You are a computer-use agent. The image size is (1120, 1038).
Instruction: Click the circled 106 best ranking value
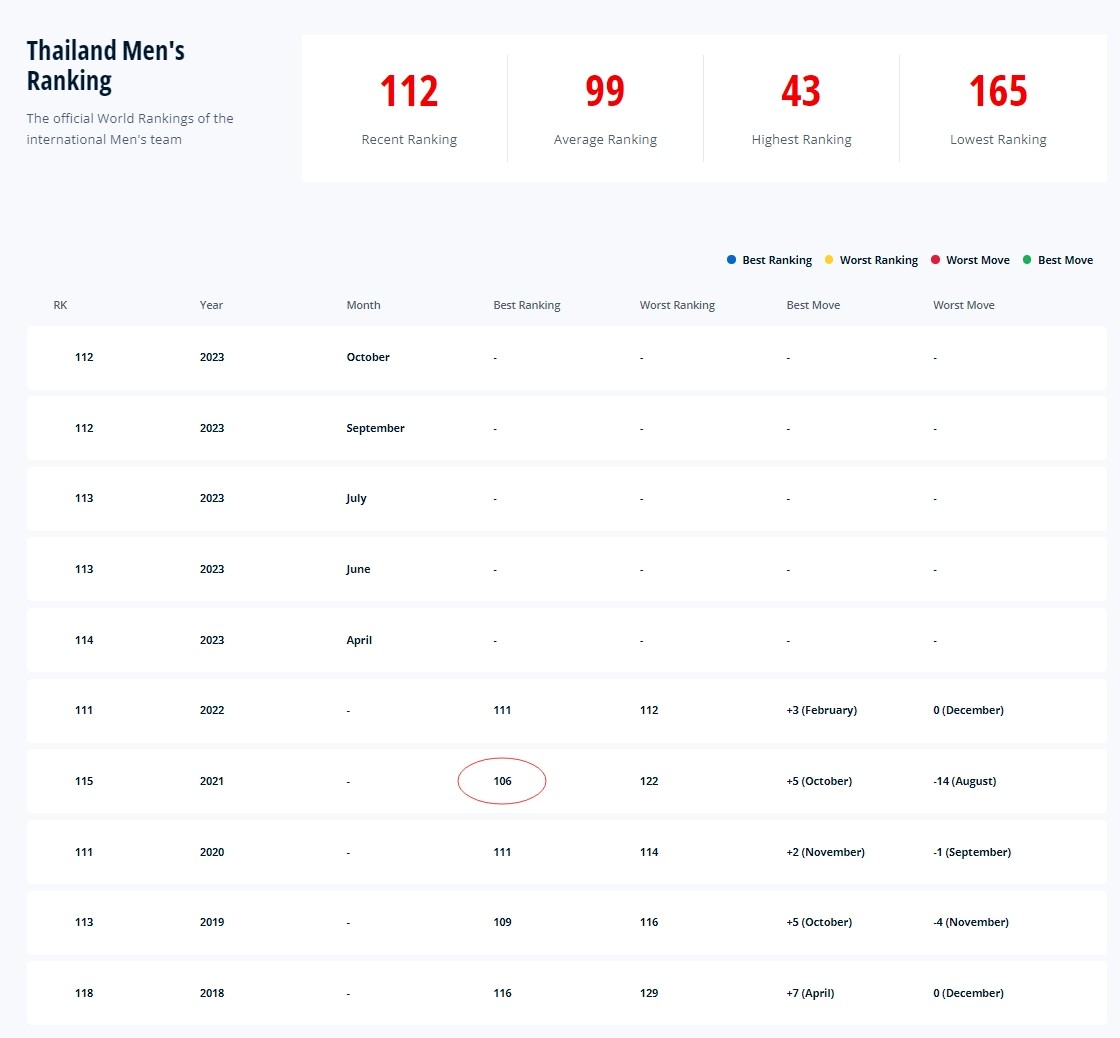tap(502, 781)
